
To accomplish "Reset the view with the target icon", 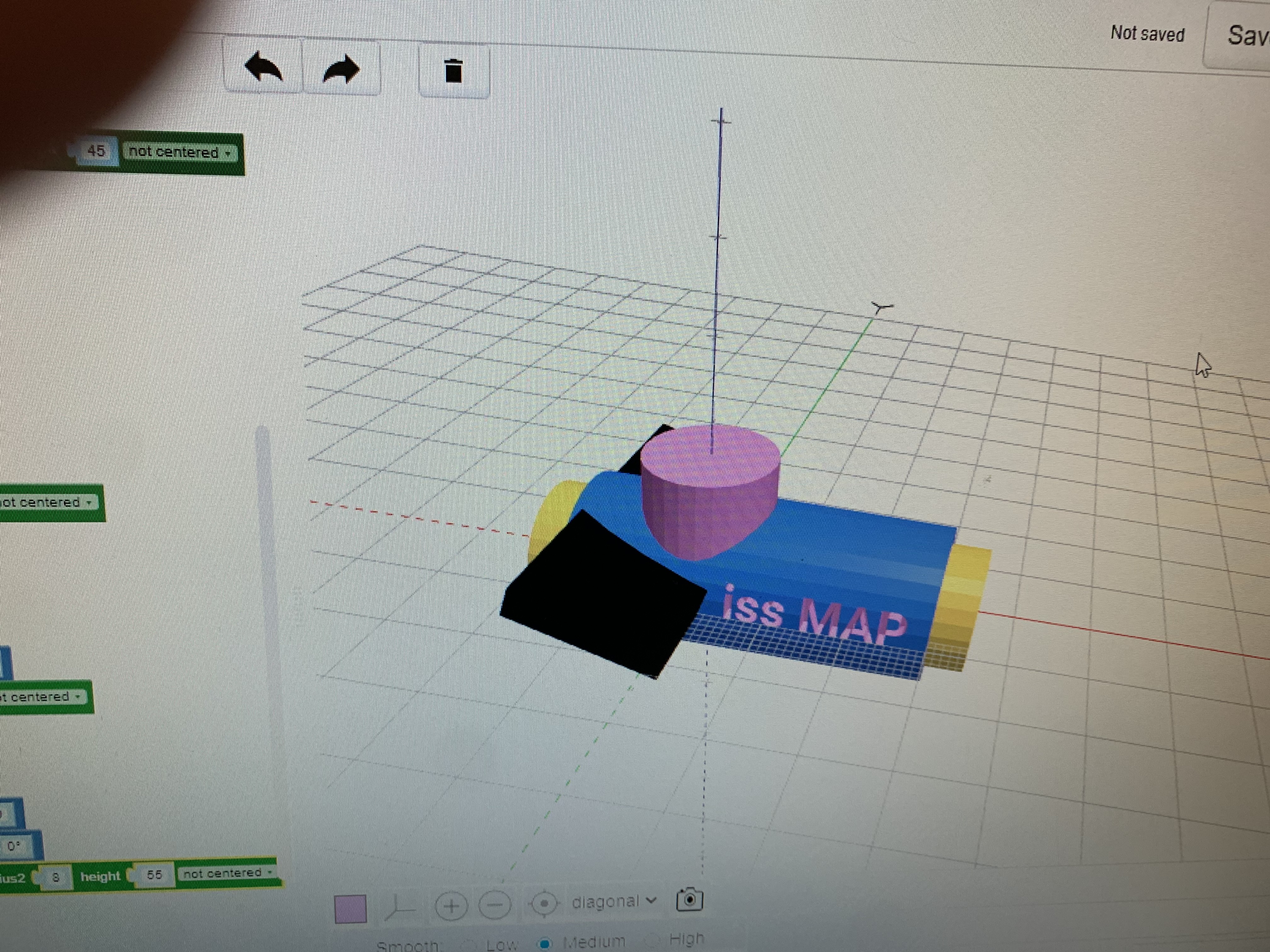I will [544, 904].
